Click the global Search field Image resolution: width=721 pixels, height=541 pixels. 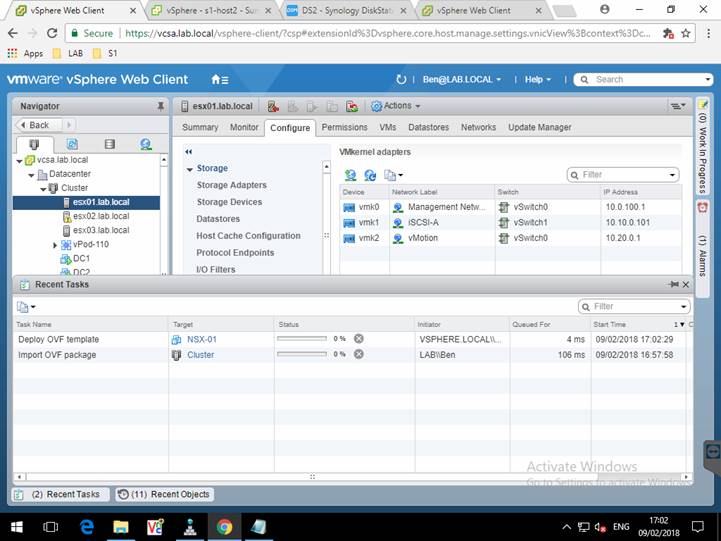tap(644, 80)
